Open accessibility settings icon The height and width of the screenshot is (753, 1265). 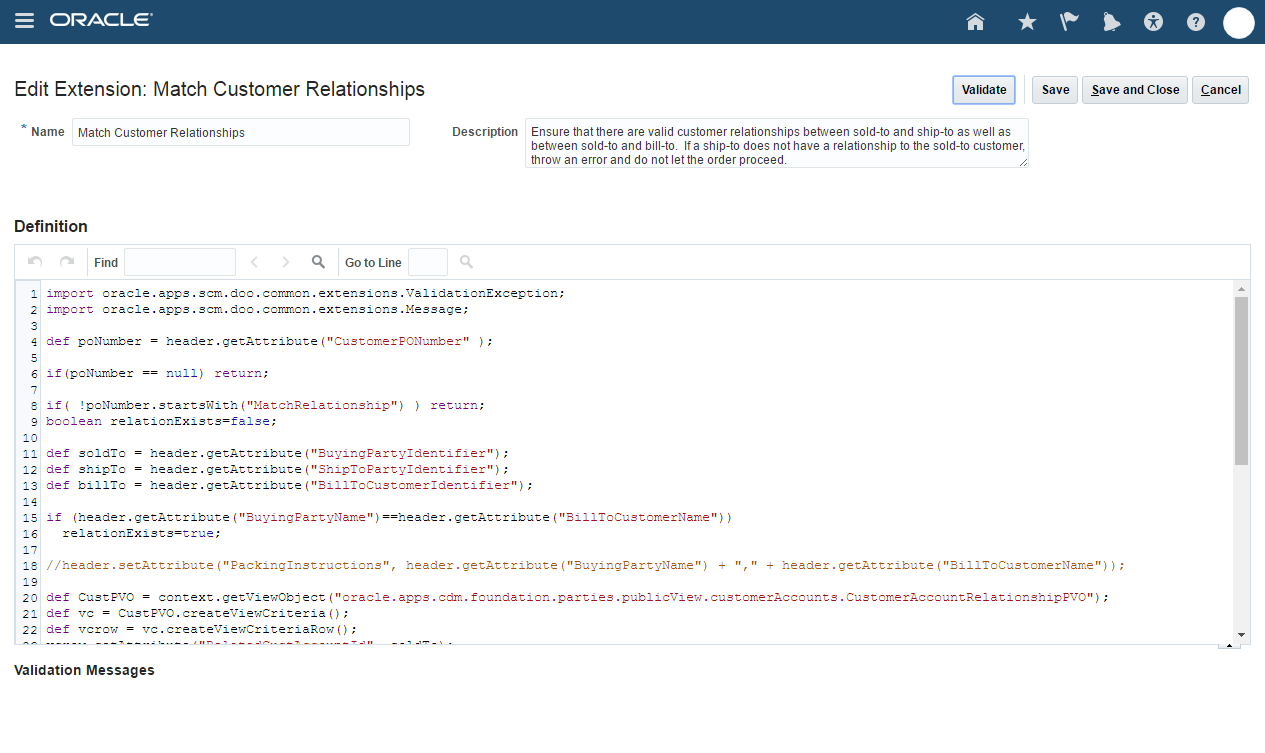[x=1154, y=22]
